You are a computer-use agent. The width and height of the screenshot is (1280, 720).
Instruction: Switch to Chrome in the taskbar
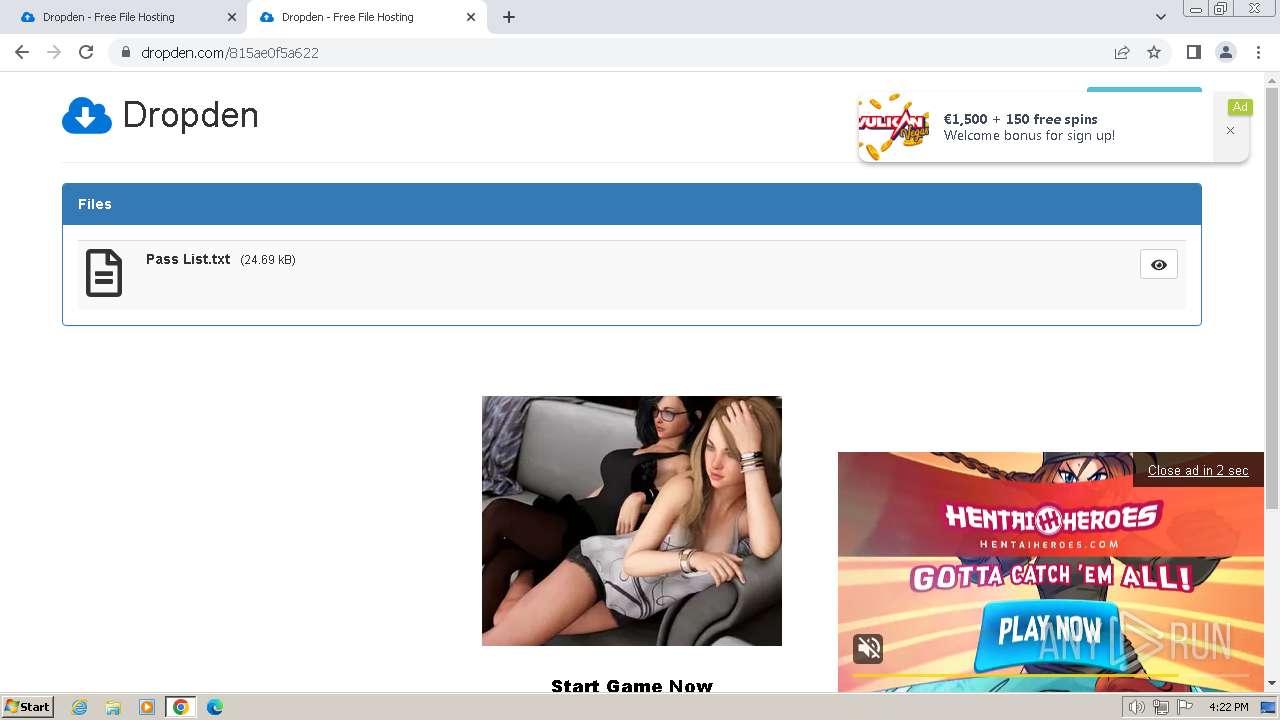pyautogui.click(x=181, y=707)
